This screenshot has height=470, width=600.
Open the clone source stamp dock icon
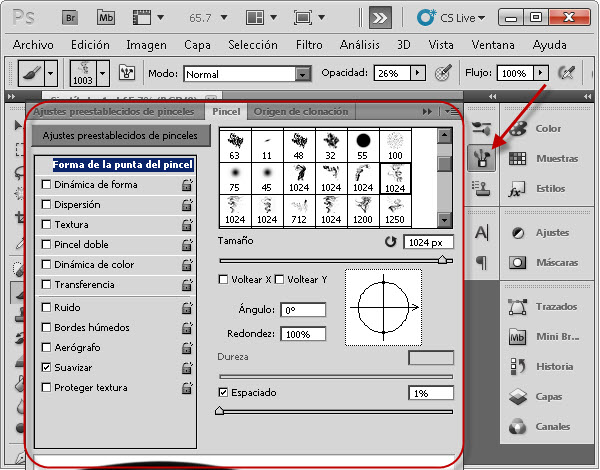pos(482,188)
